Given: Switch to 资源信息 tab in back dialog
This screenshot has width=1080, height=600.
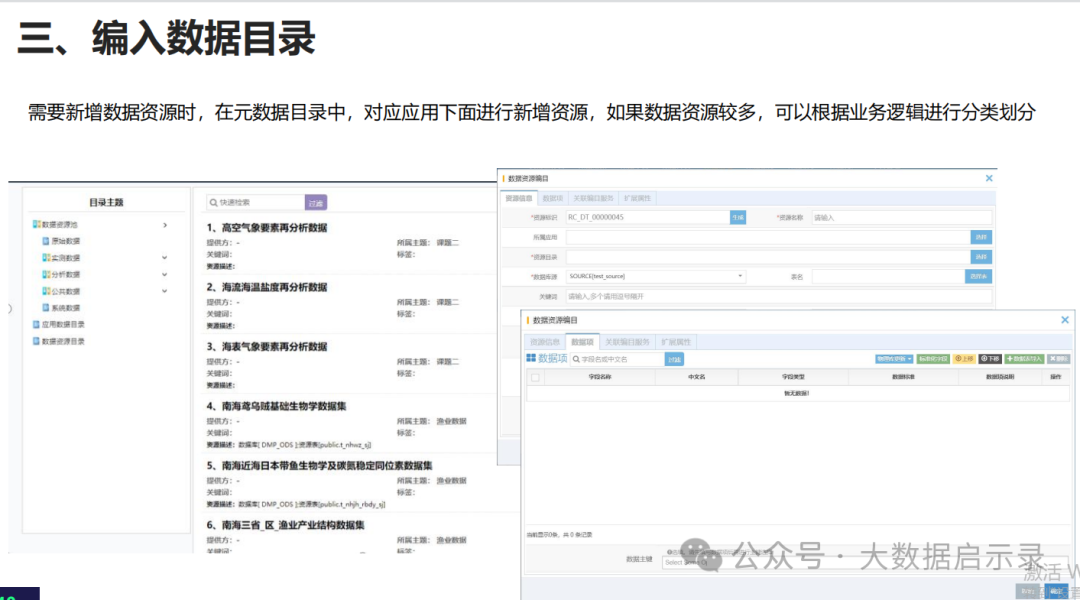Looking at the screenshot, I should (x=519, y=198).
